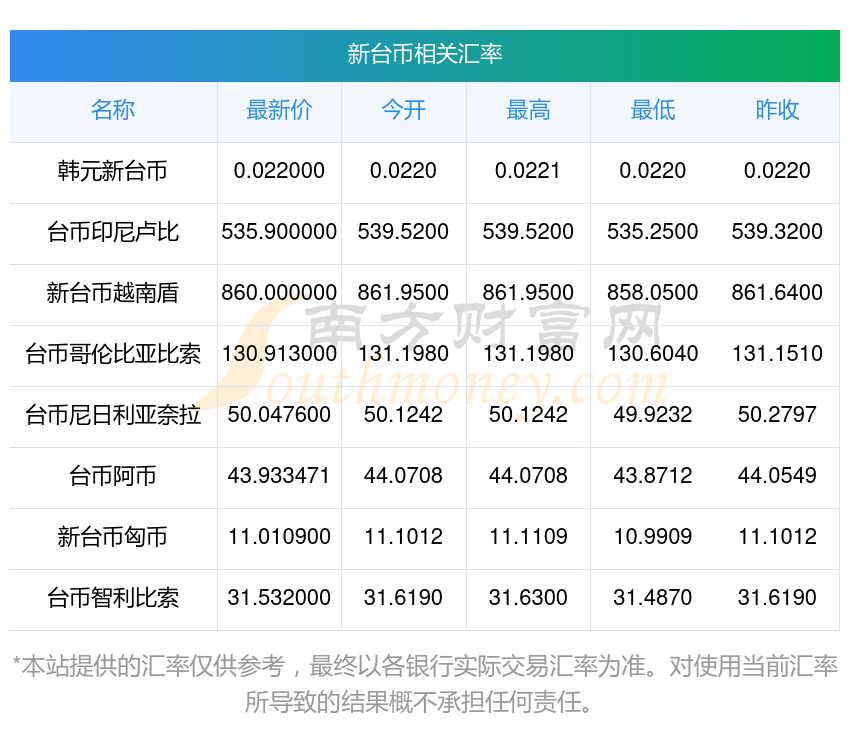Open the 台币哥伦比亚比索 row name

[113, 354]
